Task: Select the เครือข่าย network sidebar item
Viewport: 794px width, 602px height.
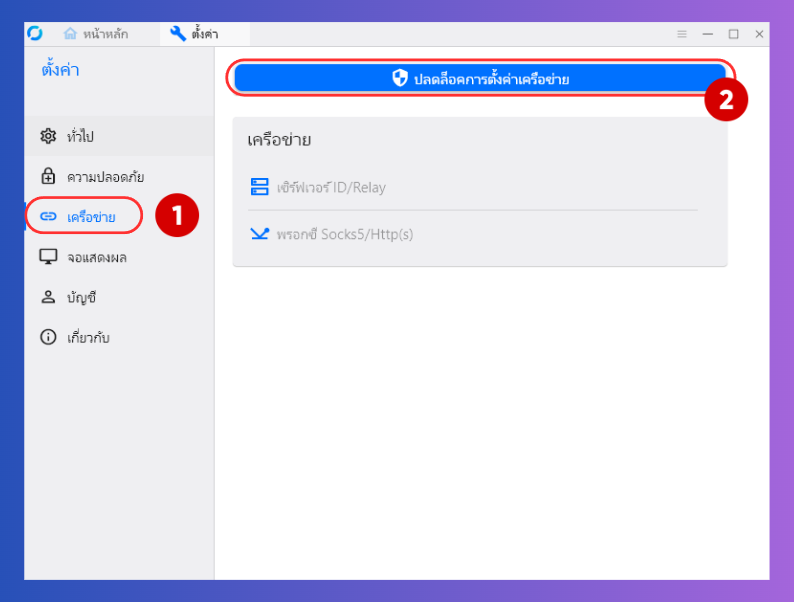Action: (119, 217)
